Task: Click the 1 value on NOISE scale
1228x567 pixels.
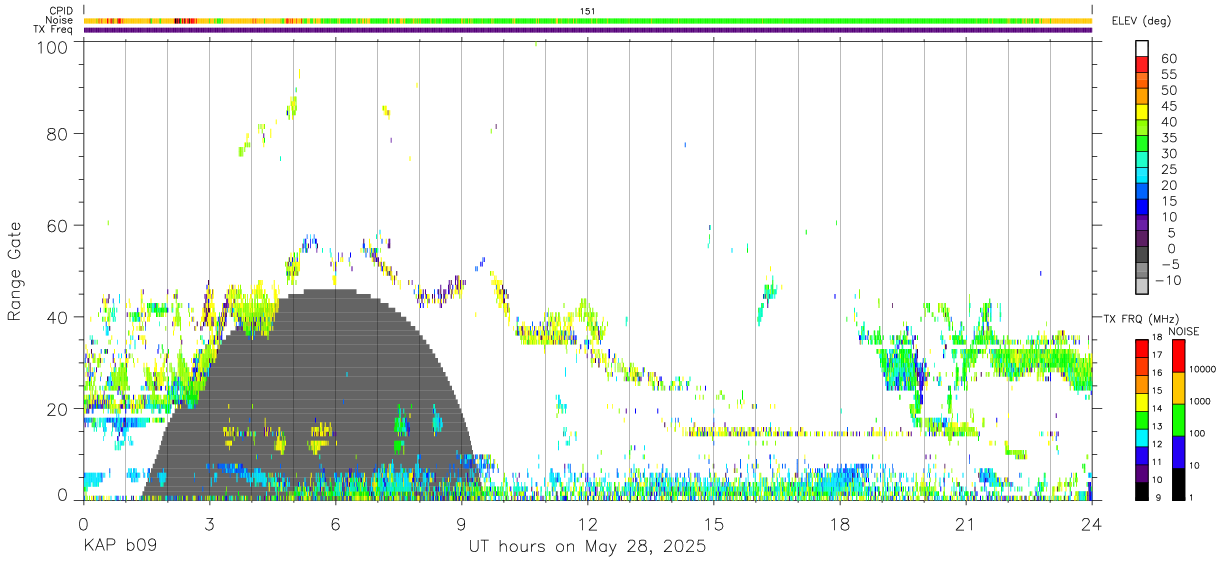Action: coord(1193,497)
